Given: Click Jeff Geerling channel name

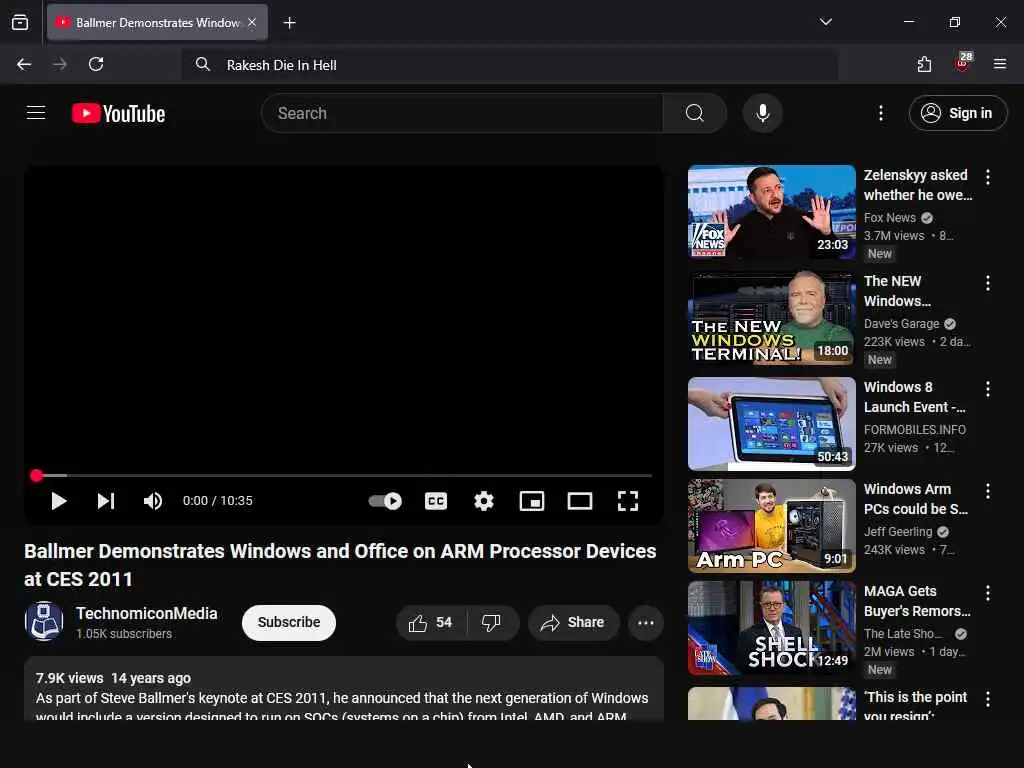Looking at the screenshot, I should (x=898, y=532).
